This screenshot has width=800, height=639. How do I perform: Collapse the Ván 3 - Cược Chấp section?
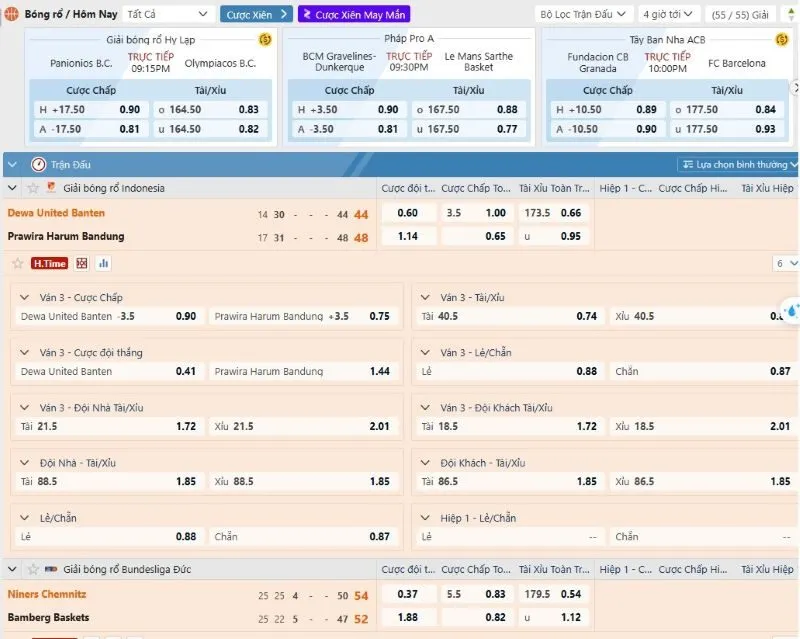click(25, 298)
